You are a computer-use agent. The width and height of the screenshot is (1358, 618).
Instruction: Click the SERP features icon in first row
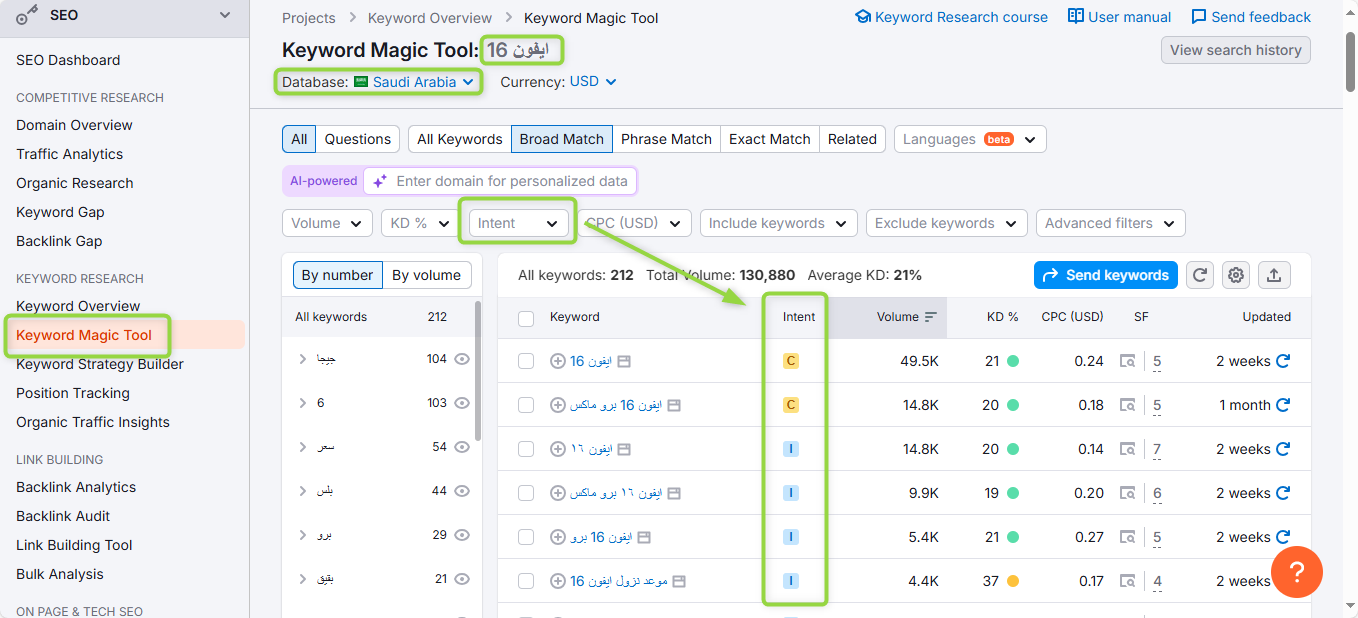coord(1127,361)
